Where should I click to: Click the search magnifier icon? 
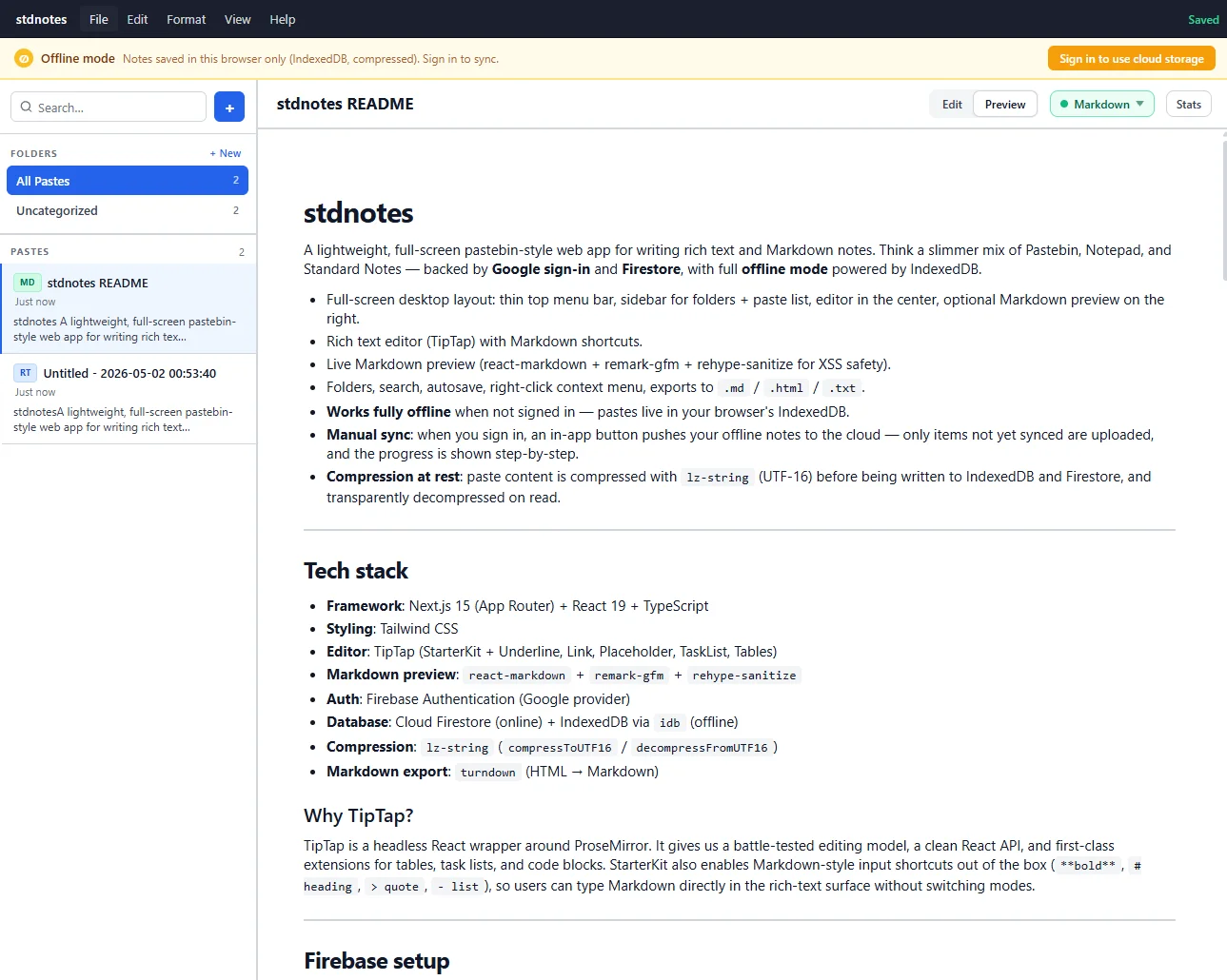point(27,108)
